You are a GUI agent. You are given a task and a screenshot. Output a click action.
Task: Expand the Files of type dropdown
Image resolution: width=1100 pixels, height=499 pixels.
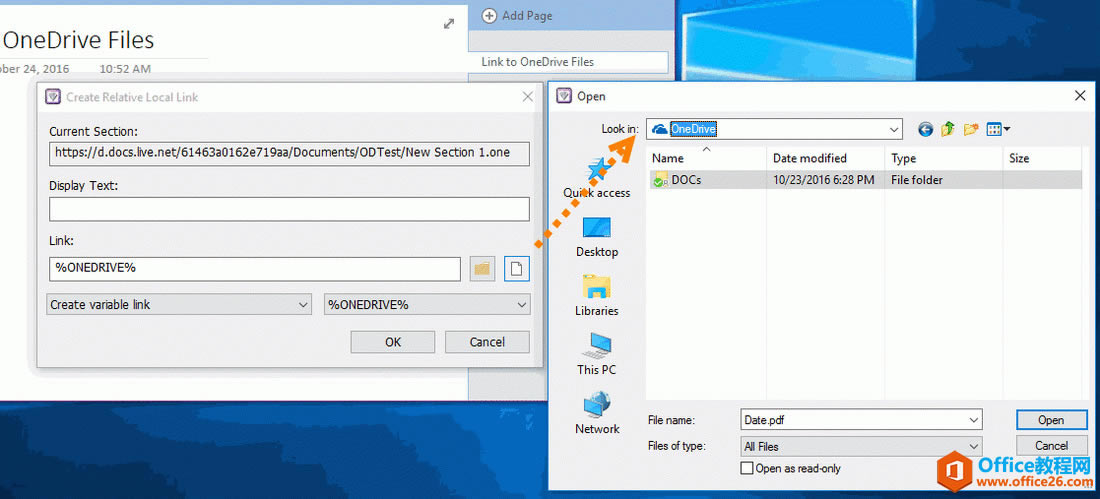click(974, 446)
